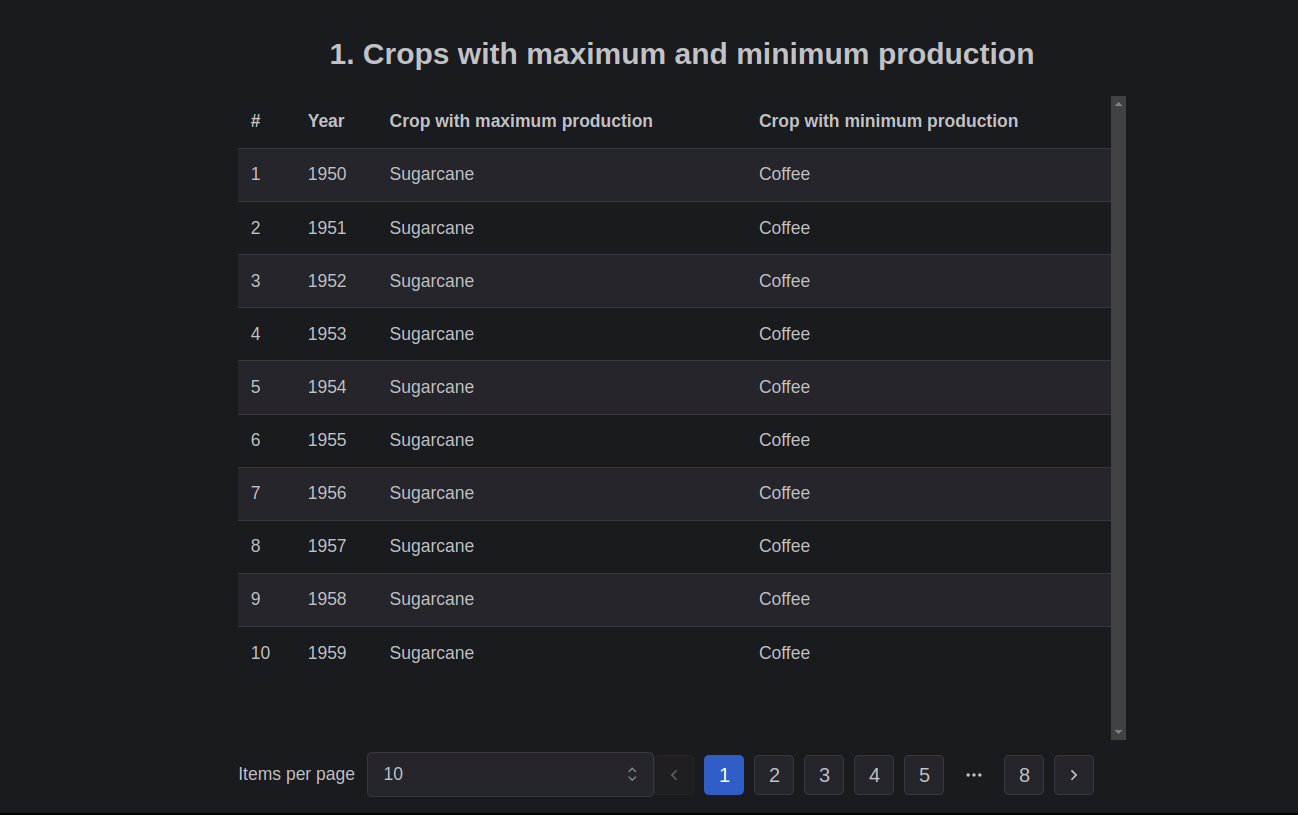This screenshot has width=1298, height=815.
Task: Open the Items per page selector chevrons
Action: (x=632, y=775)
